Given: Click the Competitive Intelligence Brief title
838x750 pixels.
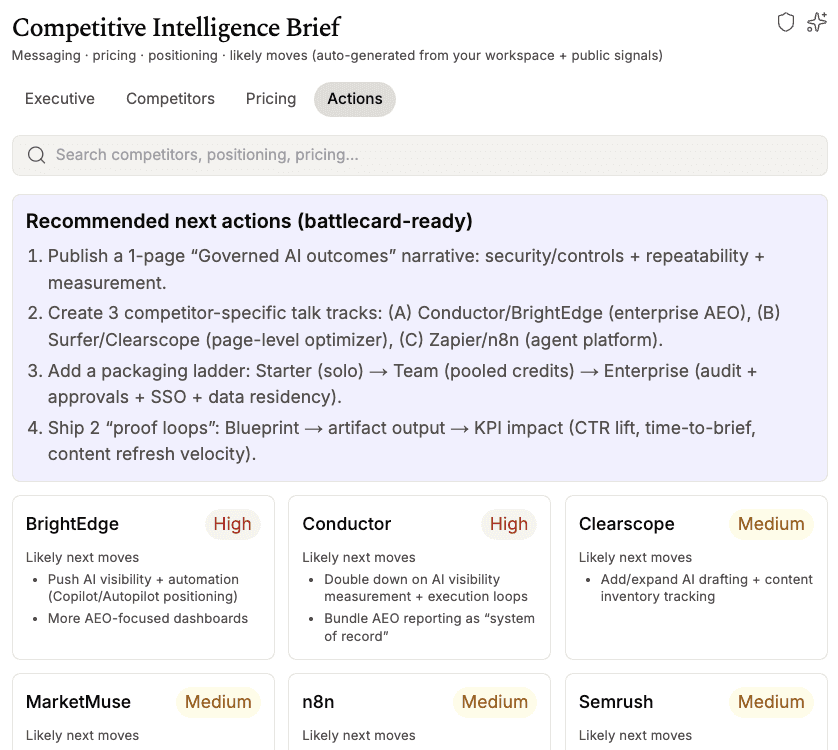Looking at the screenshot, I should (176, 27).
